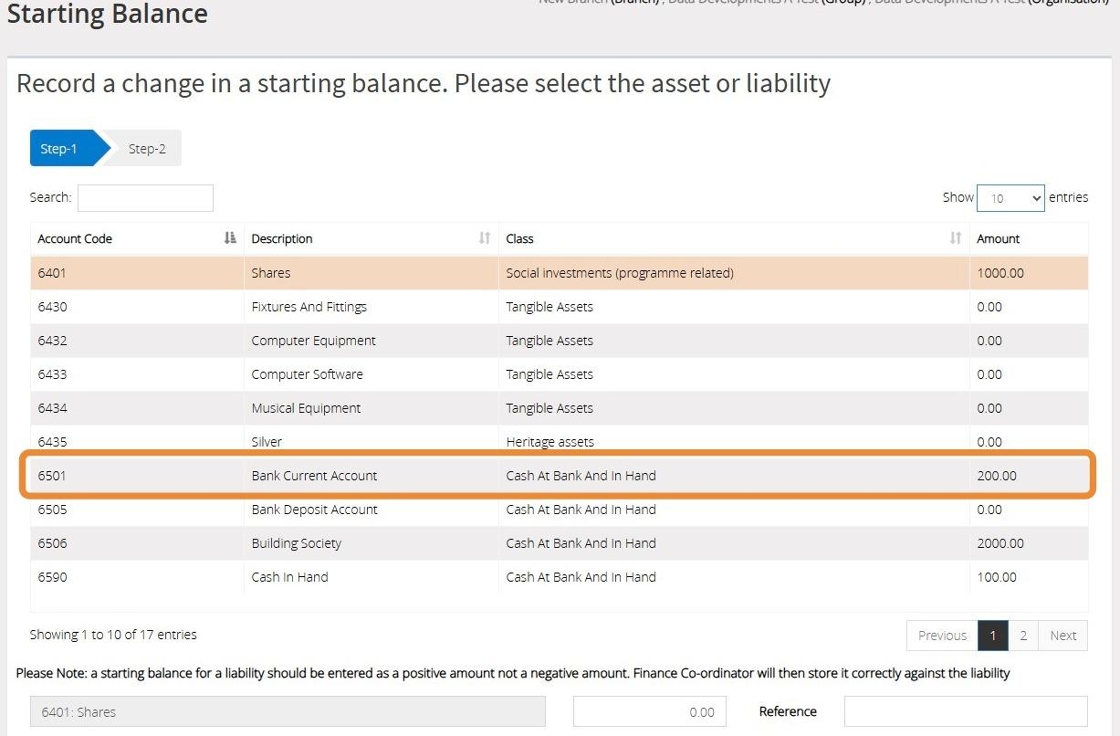The height and width of the screenshot is (736, 1120).
Task: Focus the Reference text field
Action: 965,712
